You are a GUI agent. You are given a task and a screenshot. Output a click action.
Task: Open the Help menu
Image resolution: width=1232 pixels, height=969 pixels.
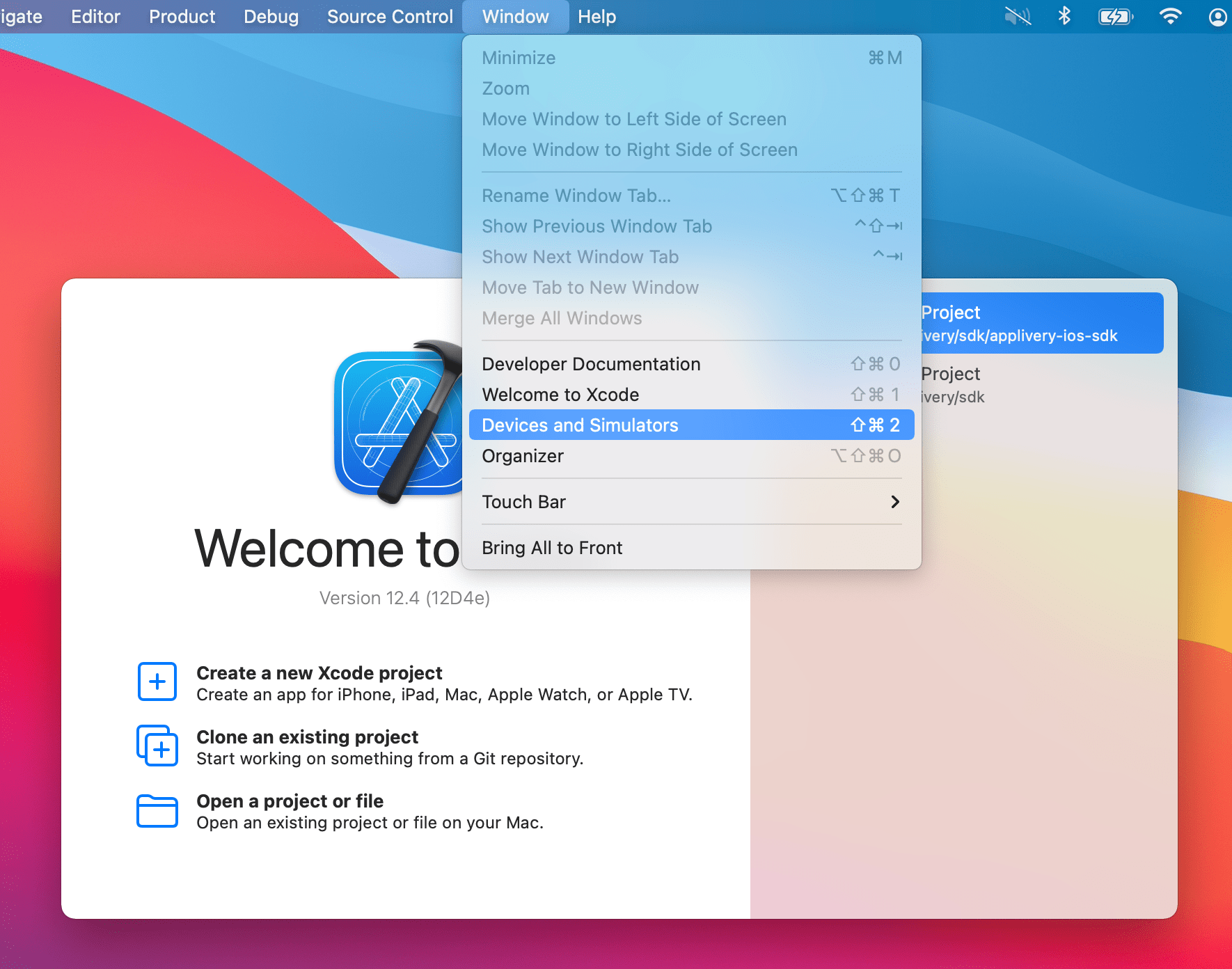(597, 17)
